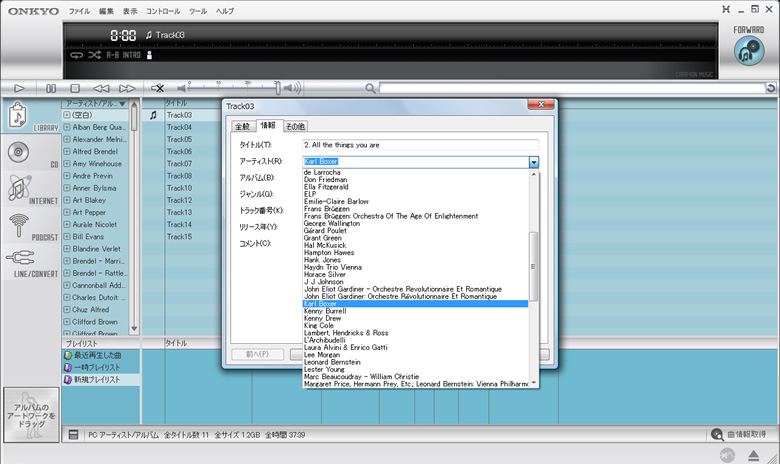
Task: Click the fast-forward next track button
Action: point(127,89)
